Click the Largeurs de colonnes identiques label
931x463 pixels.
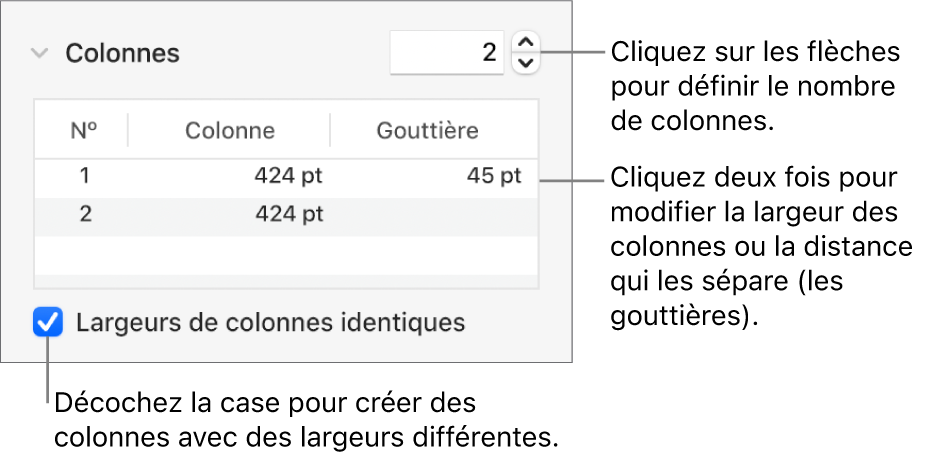(x=270, y=324)
